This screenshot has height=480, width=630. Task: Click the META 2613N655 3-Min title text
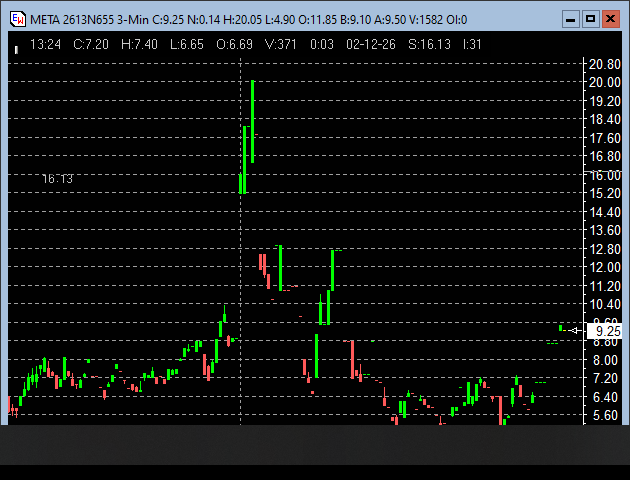pyautogui.click(x=88, y=19)
